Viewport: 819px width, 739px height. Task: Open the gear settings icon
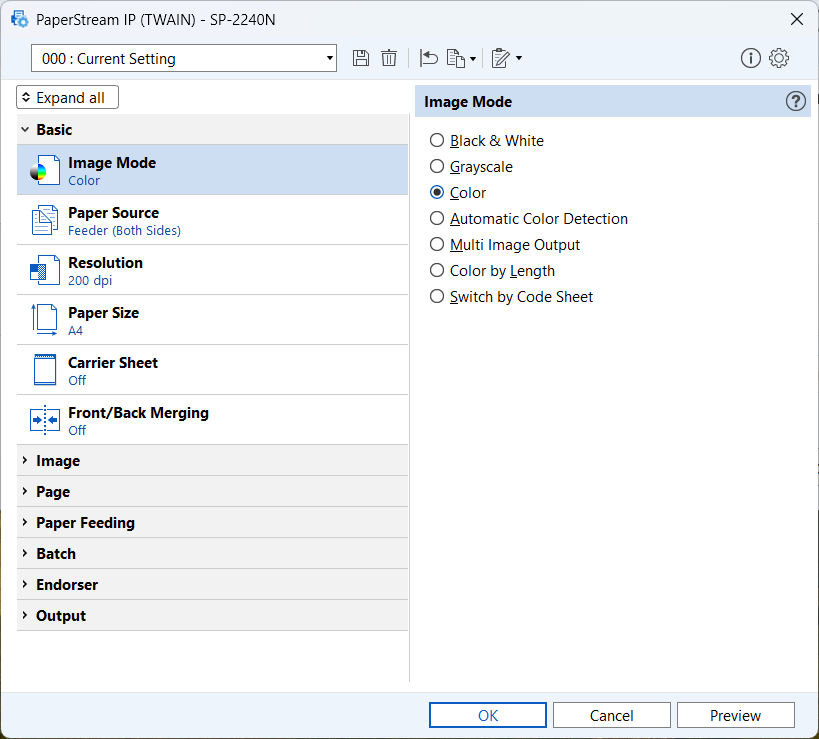[779, 58]
